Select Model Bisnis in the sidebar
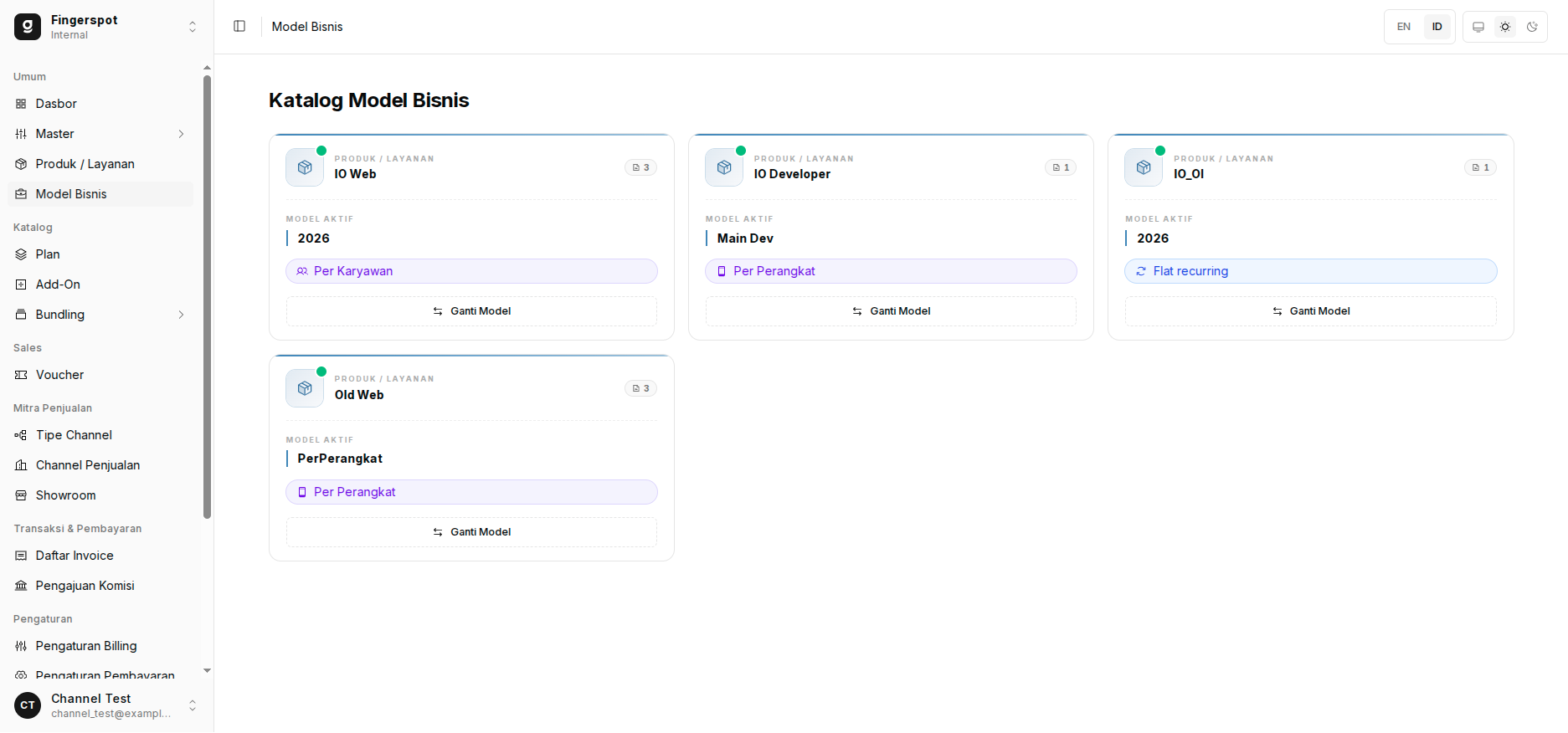The height and width of the screenshot is (733, 1568). click(x=100, y=194)
